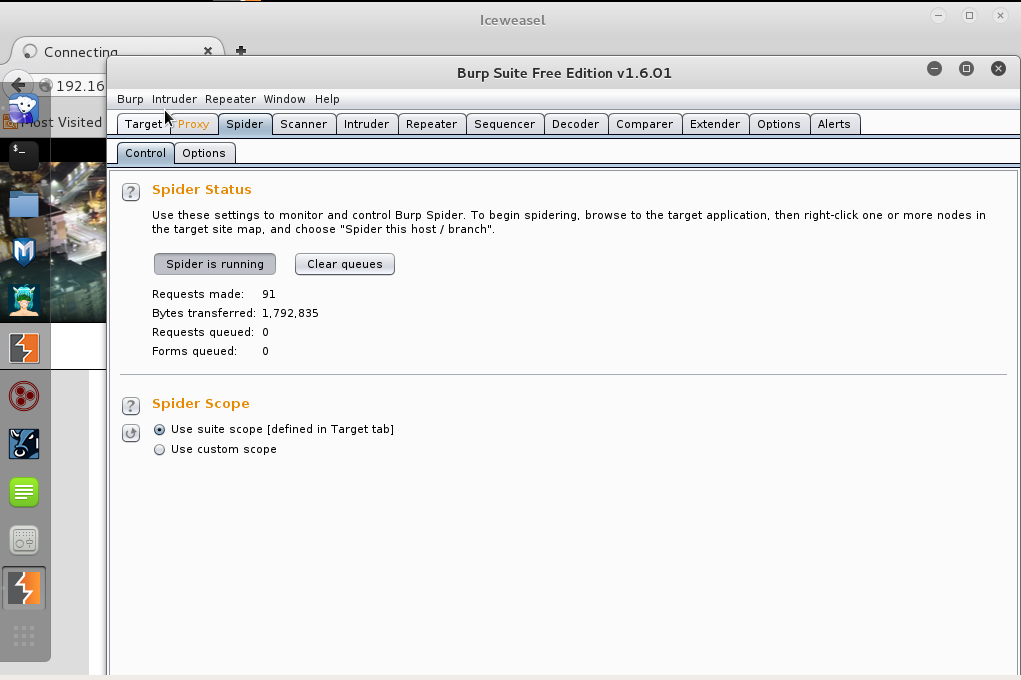Screen dimensions: 1021x680
Task: Launch Armitage from the dock
Action: pyautogui.click(x=24, y=299)
